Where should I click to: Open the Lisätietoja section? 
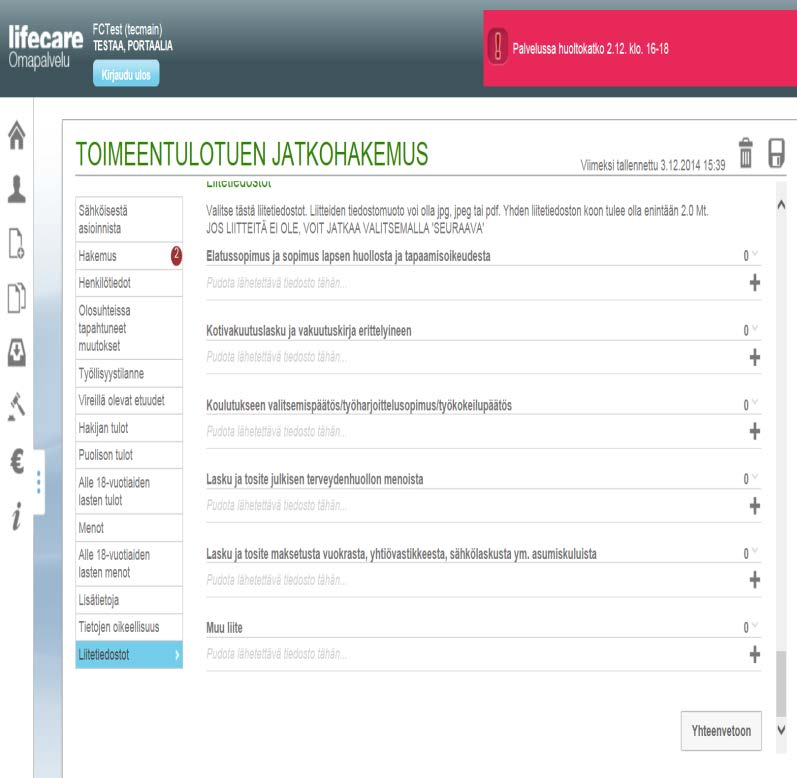(129, 600)
